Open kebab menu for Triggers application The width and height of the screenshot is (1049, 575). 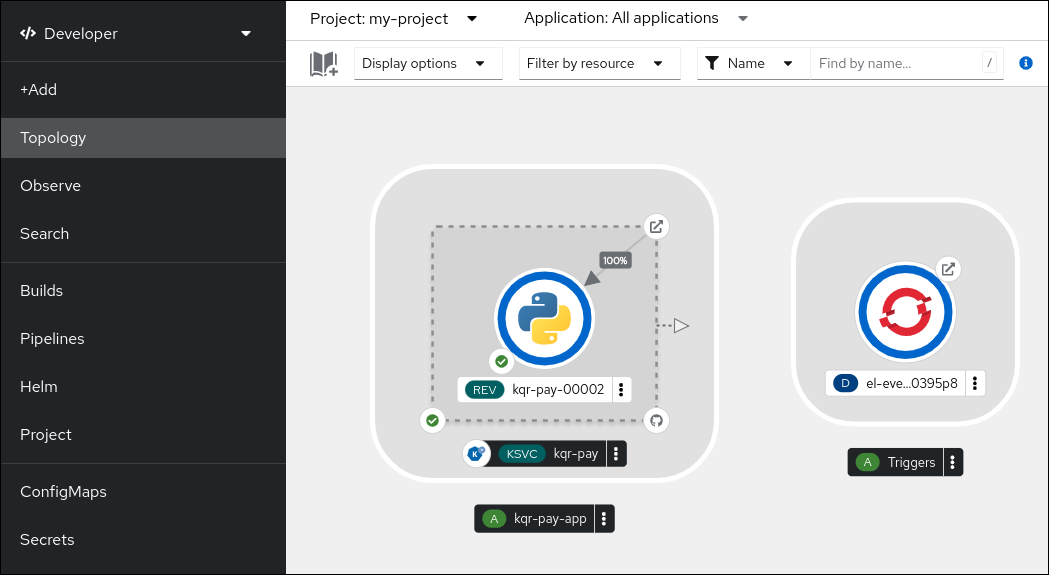point(953,462)
